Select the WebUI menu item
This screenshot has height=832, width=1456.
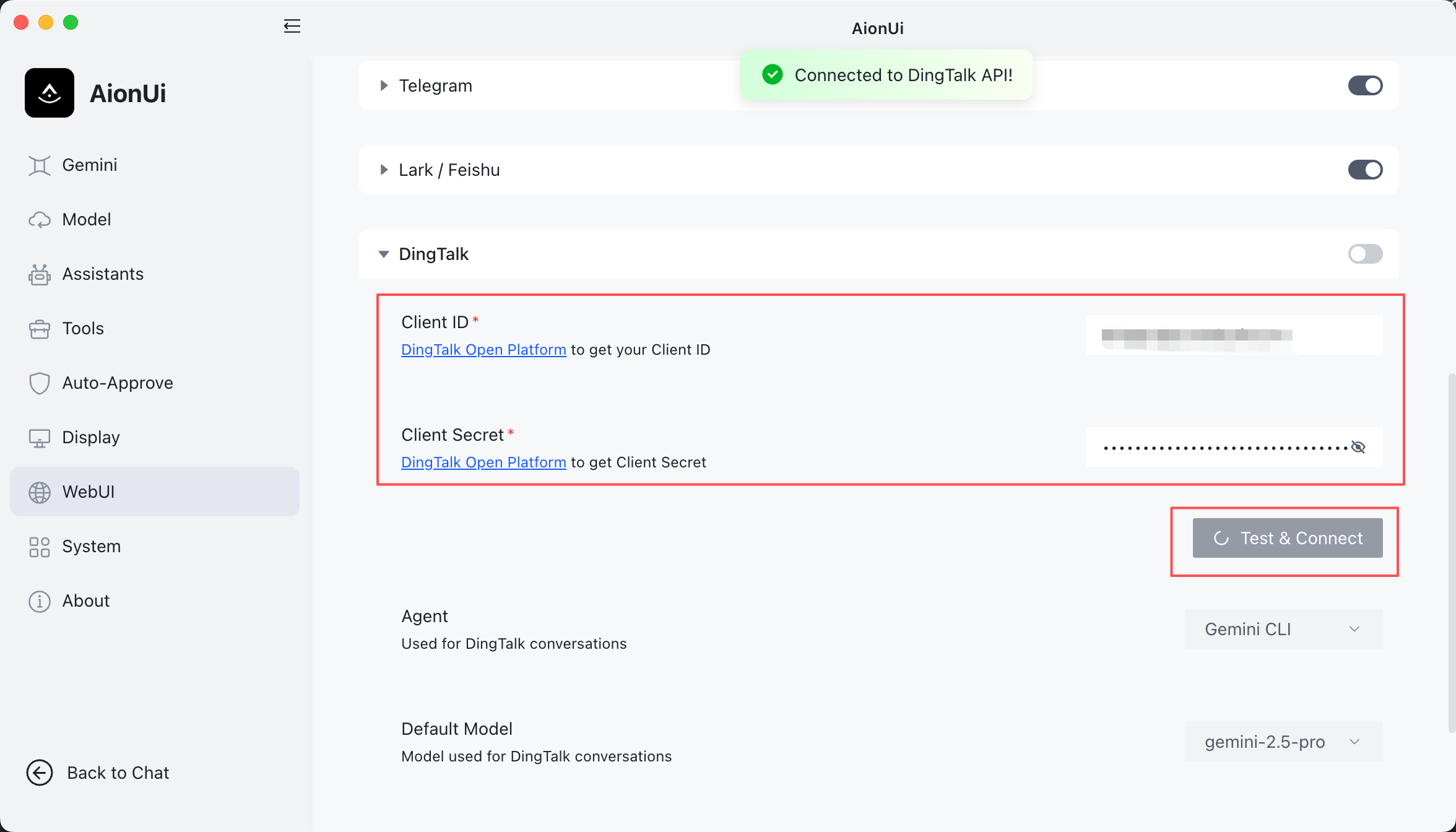point(155,492)
